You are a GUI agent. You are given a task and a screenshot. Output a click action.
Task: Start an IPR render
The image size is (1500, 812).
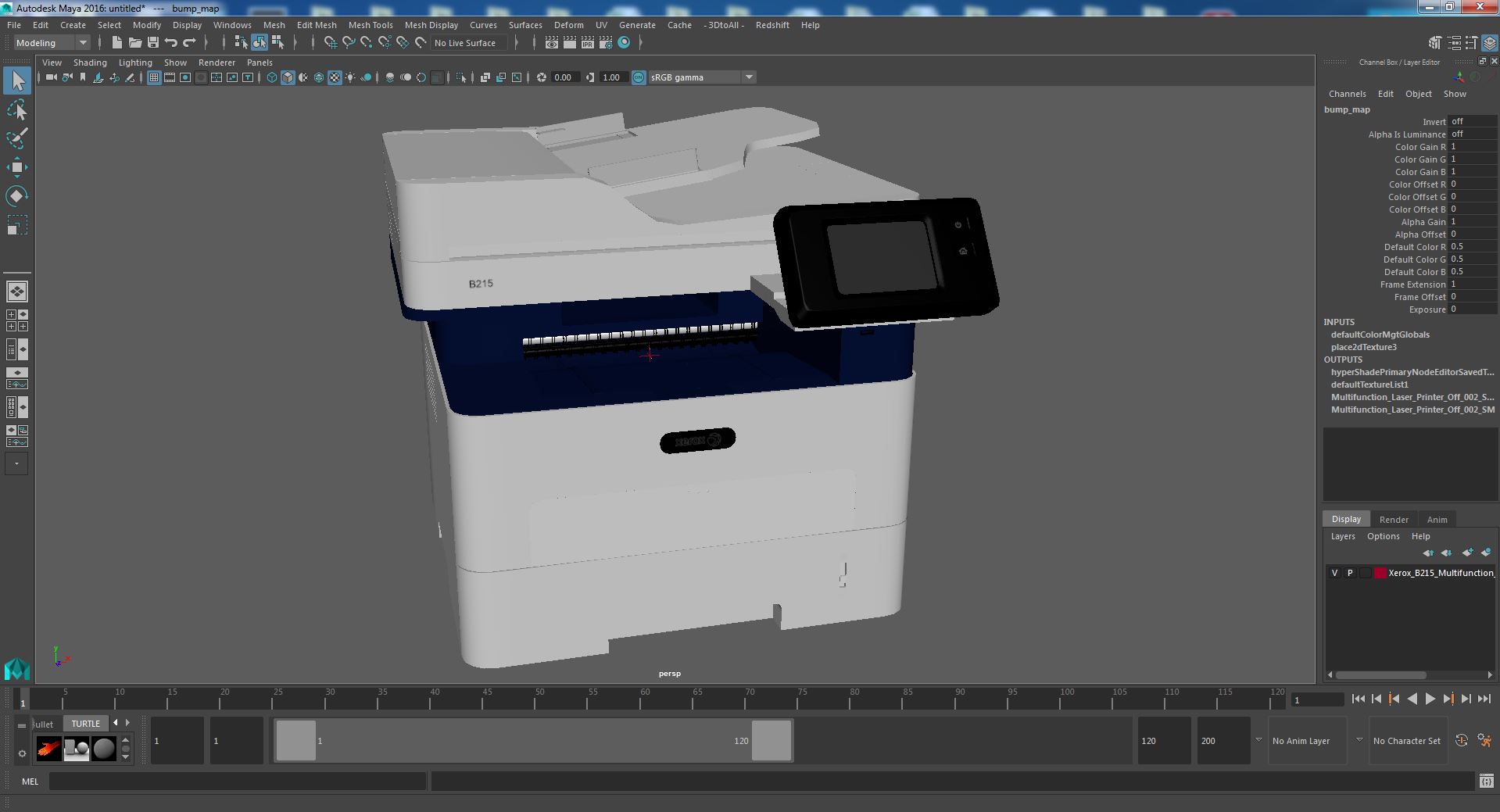pos(588,43)
